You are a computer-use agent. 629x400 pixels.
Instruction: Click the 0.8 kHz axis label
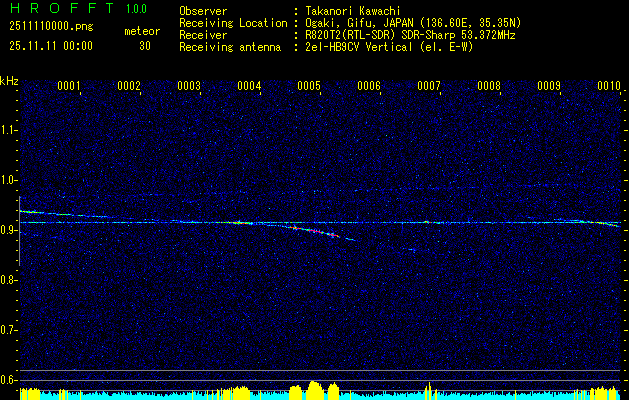click(8, 280)
